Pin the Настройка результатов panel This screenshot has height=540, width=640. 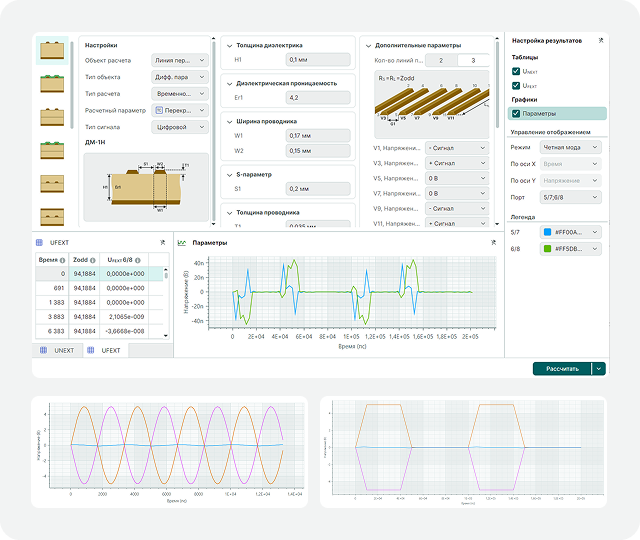(x=601, y=40)
